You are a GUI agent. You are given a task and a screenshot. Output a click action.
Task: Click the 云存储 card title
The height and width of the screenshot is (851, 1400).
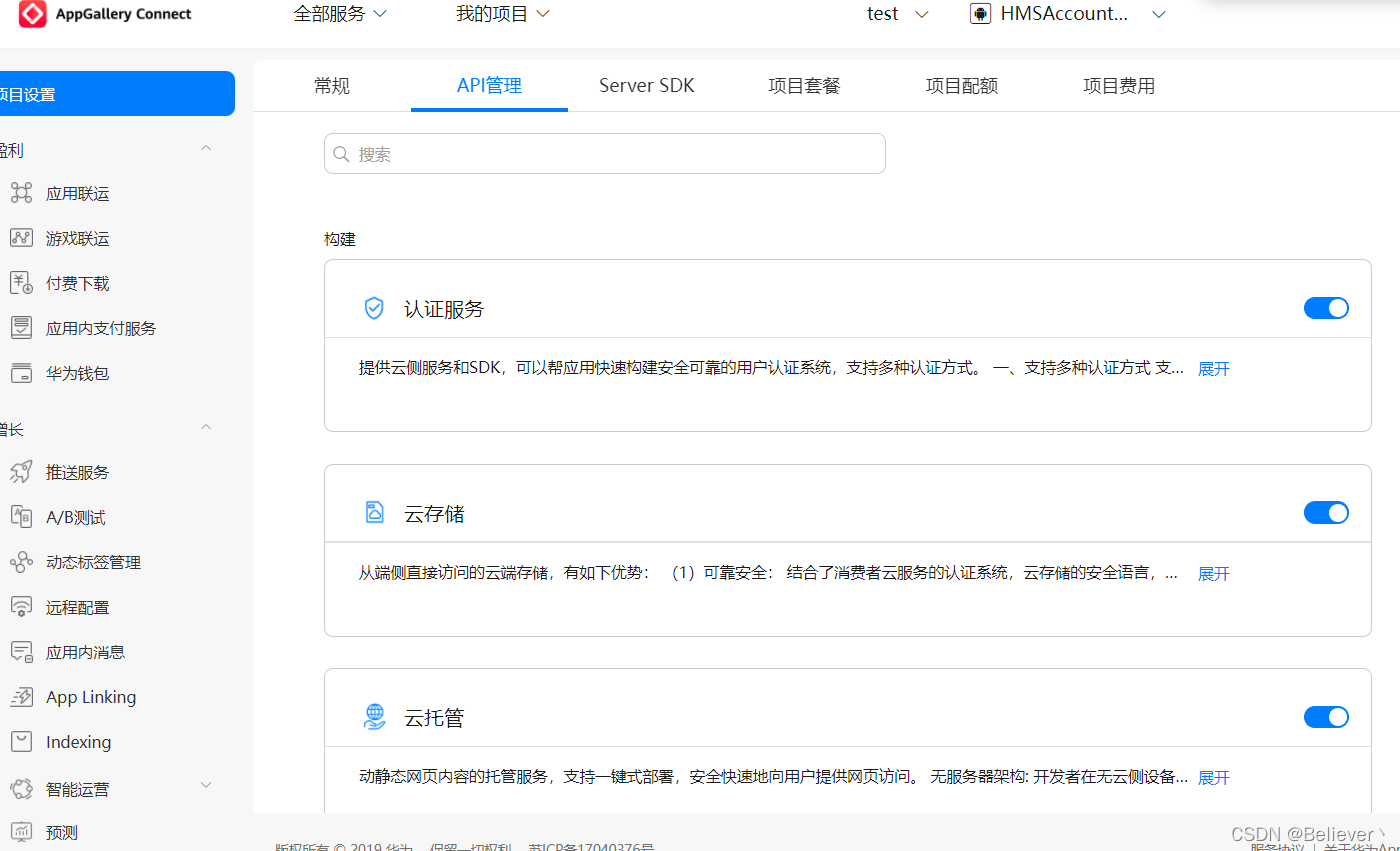[x=434, y=514]
